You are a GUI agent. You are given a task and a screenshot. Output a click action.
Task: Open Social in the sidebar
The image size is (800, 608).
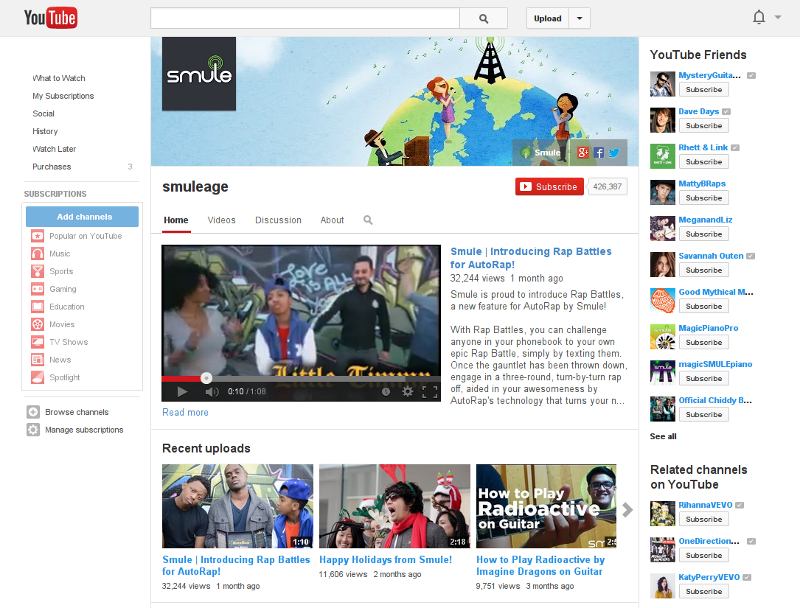43,113
